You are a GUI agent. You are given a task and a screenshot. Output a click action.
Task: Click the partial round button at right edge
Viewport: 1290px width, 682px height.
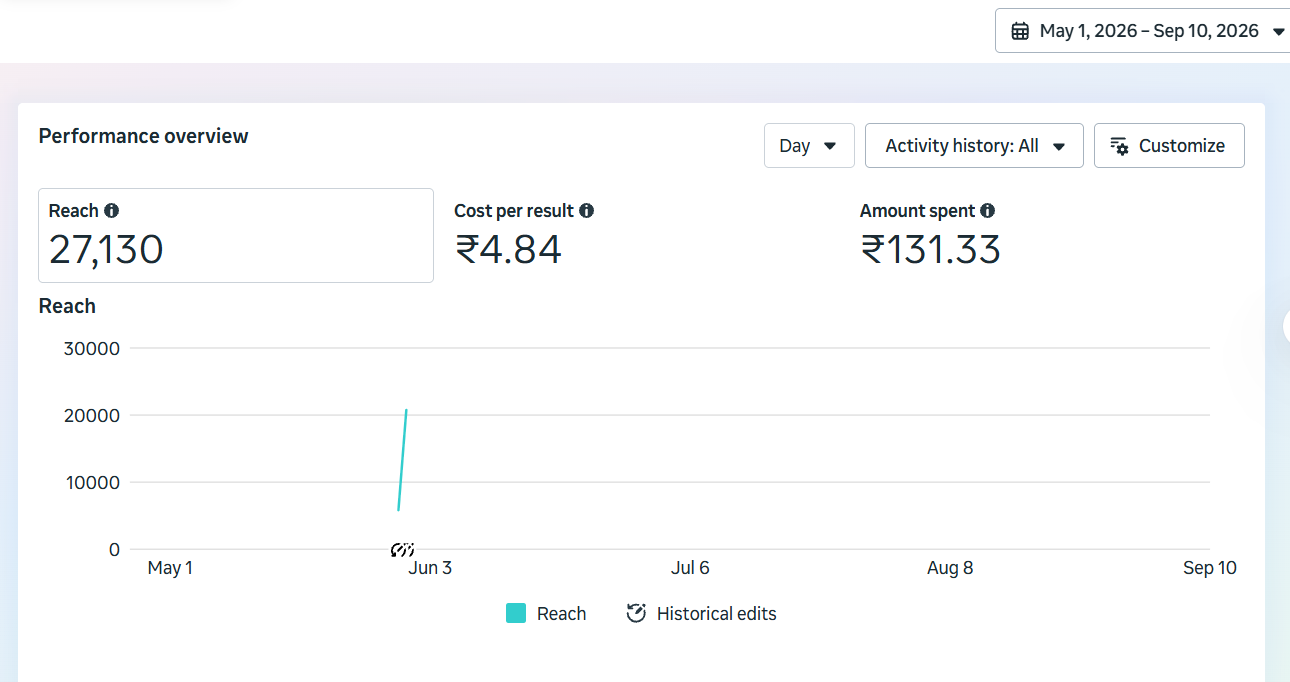click(x=1286, y=326)
